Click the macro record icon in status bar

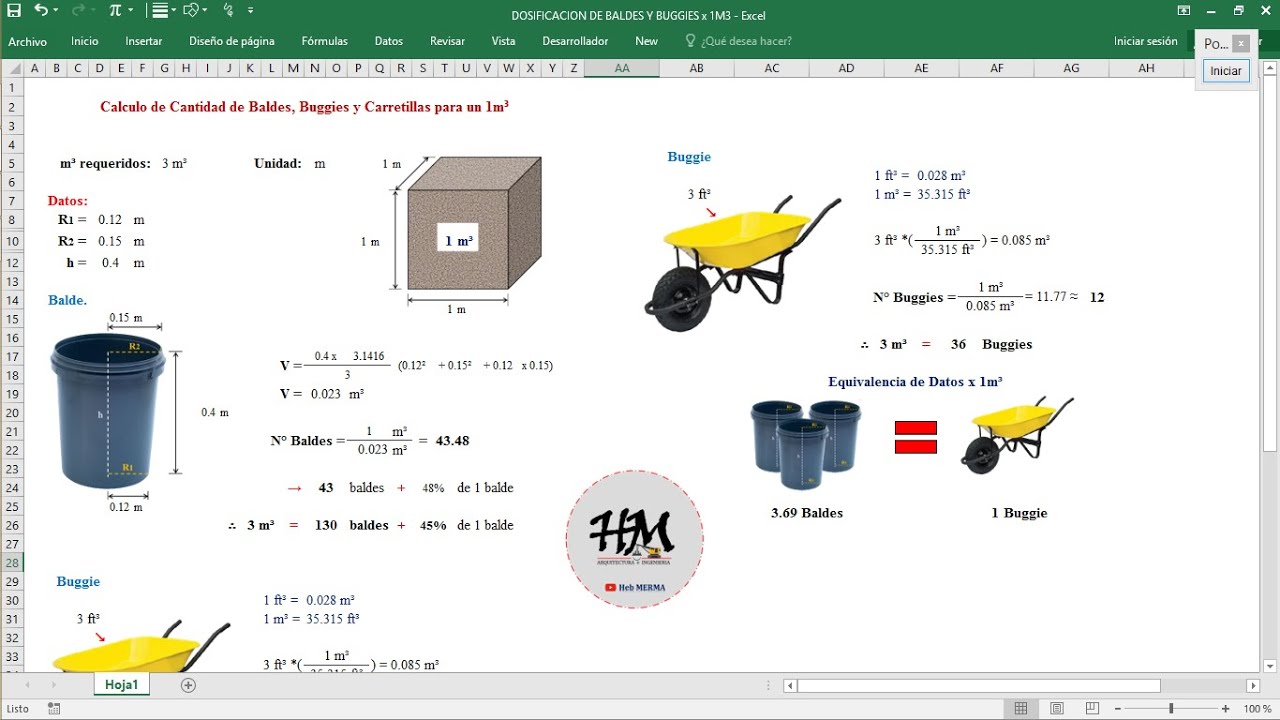click(x=54, y=709)
